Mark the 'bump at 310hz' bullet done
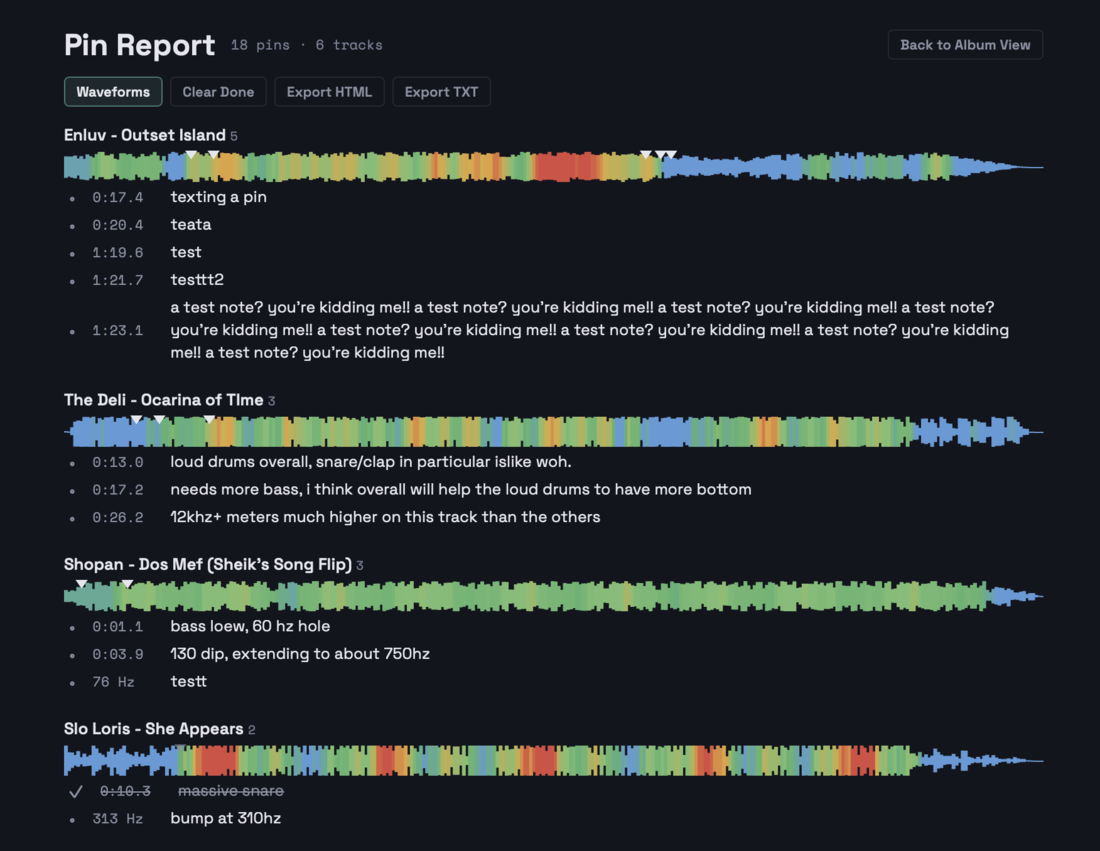The image size is (1100, 851). click(72, 819)
